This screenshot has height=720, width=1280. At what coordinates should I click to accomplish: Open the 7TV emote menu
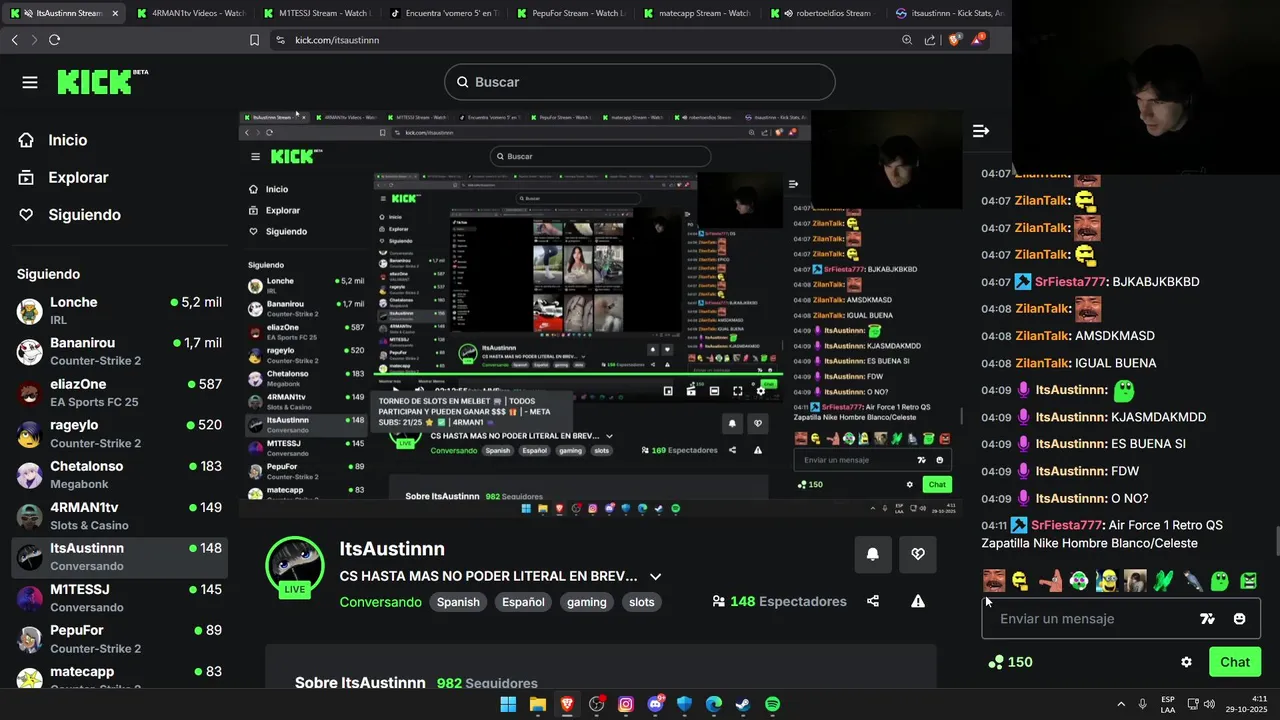[x=1207, y=619]
